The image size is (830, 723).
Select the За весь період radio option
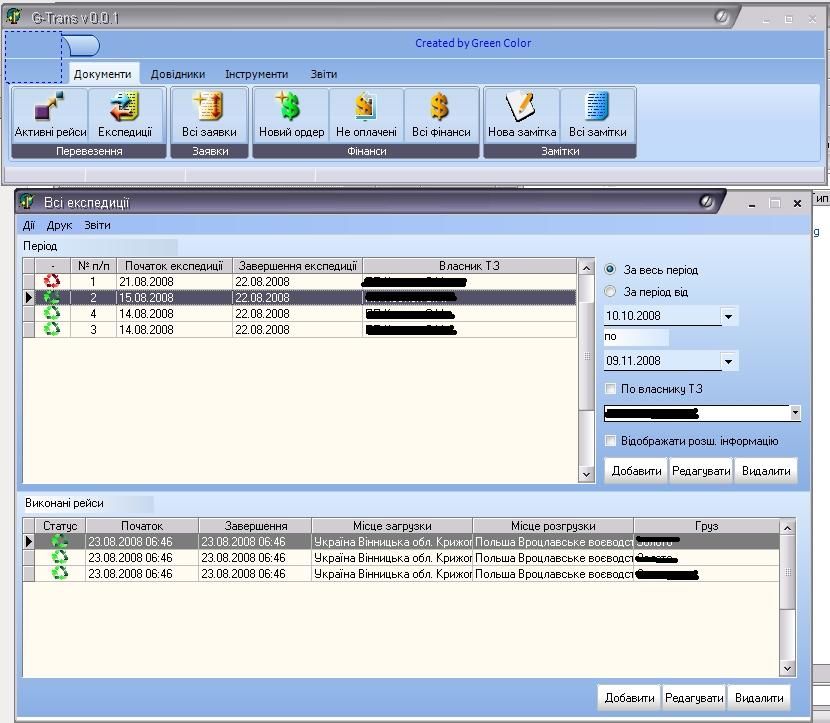click(610, 269)
